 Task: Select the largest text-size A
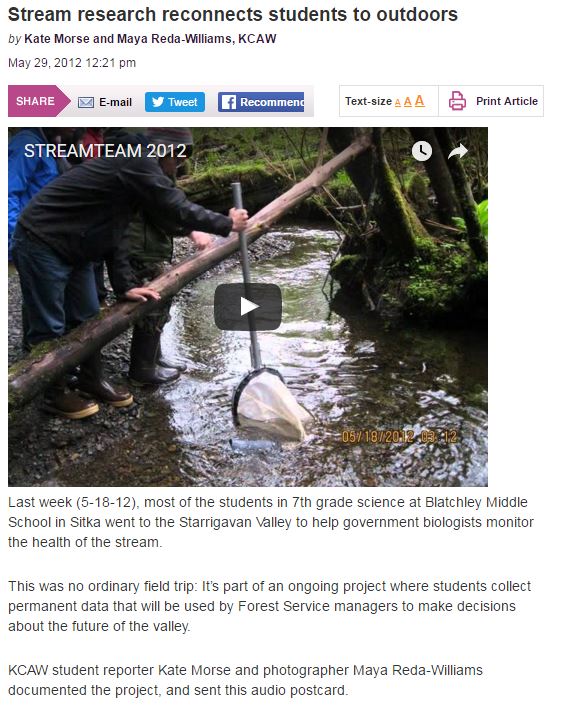[420, 101]
